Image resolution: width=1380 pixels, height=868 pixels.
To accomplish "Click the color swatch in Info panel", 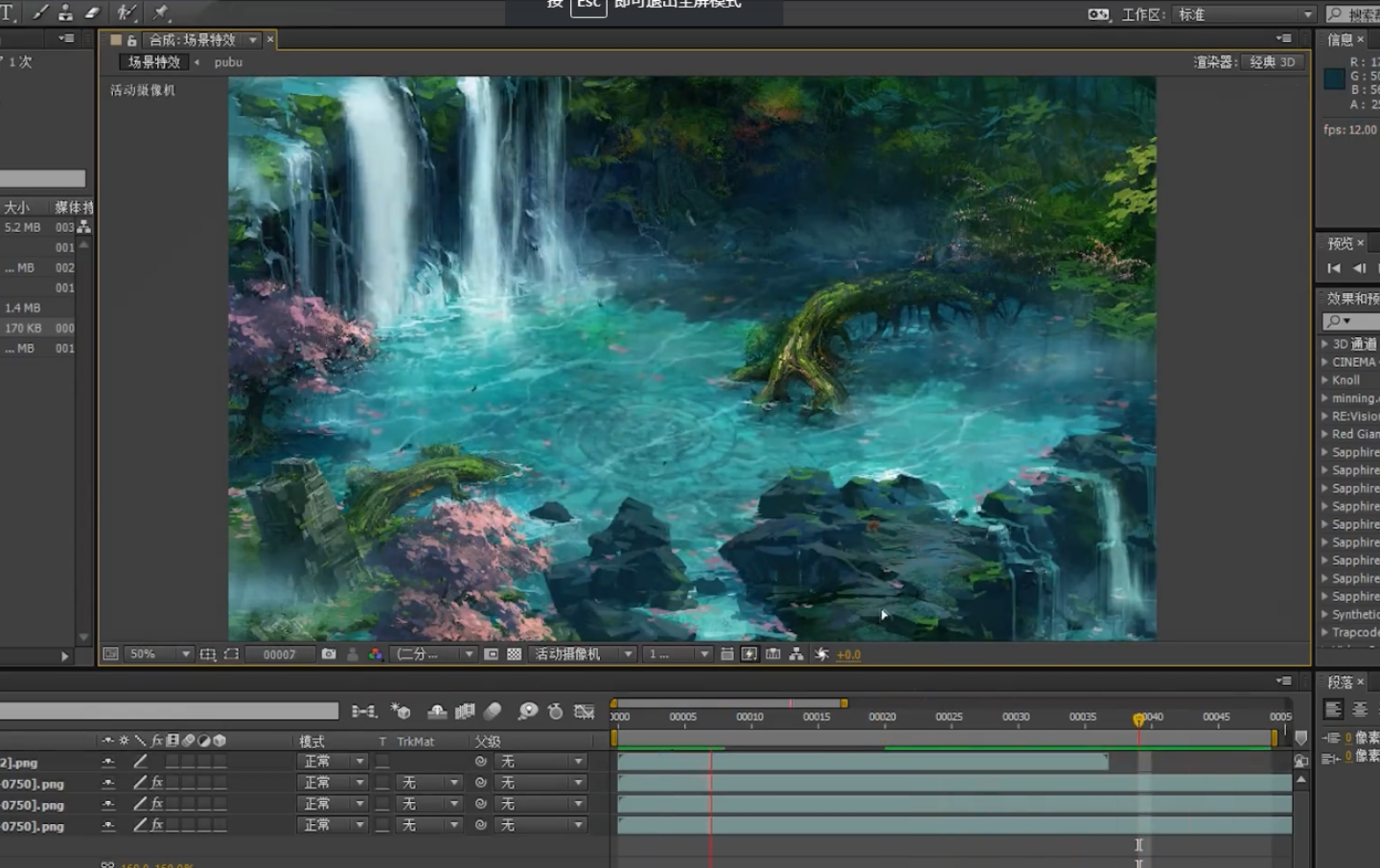I will 1333,79.
